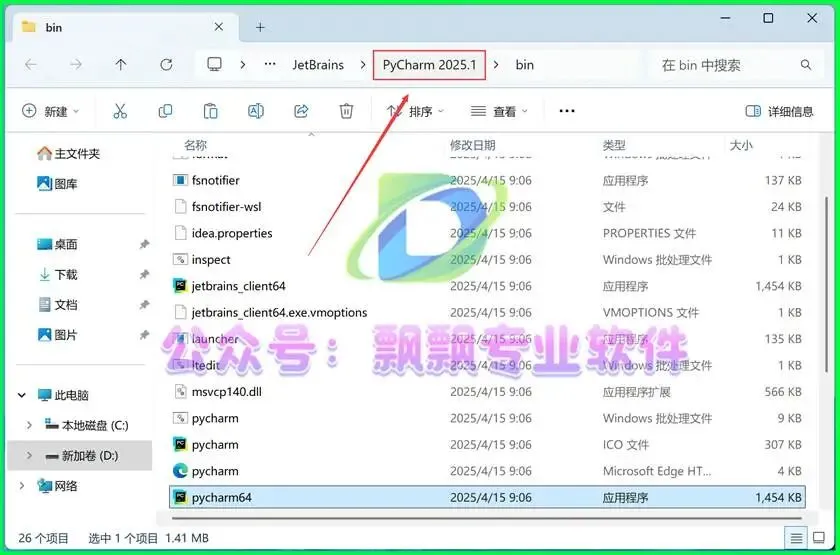This screenshot has width=840, height=555.
Task: Click the Delete trash icon
Action: click(x=346, y=111)
